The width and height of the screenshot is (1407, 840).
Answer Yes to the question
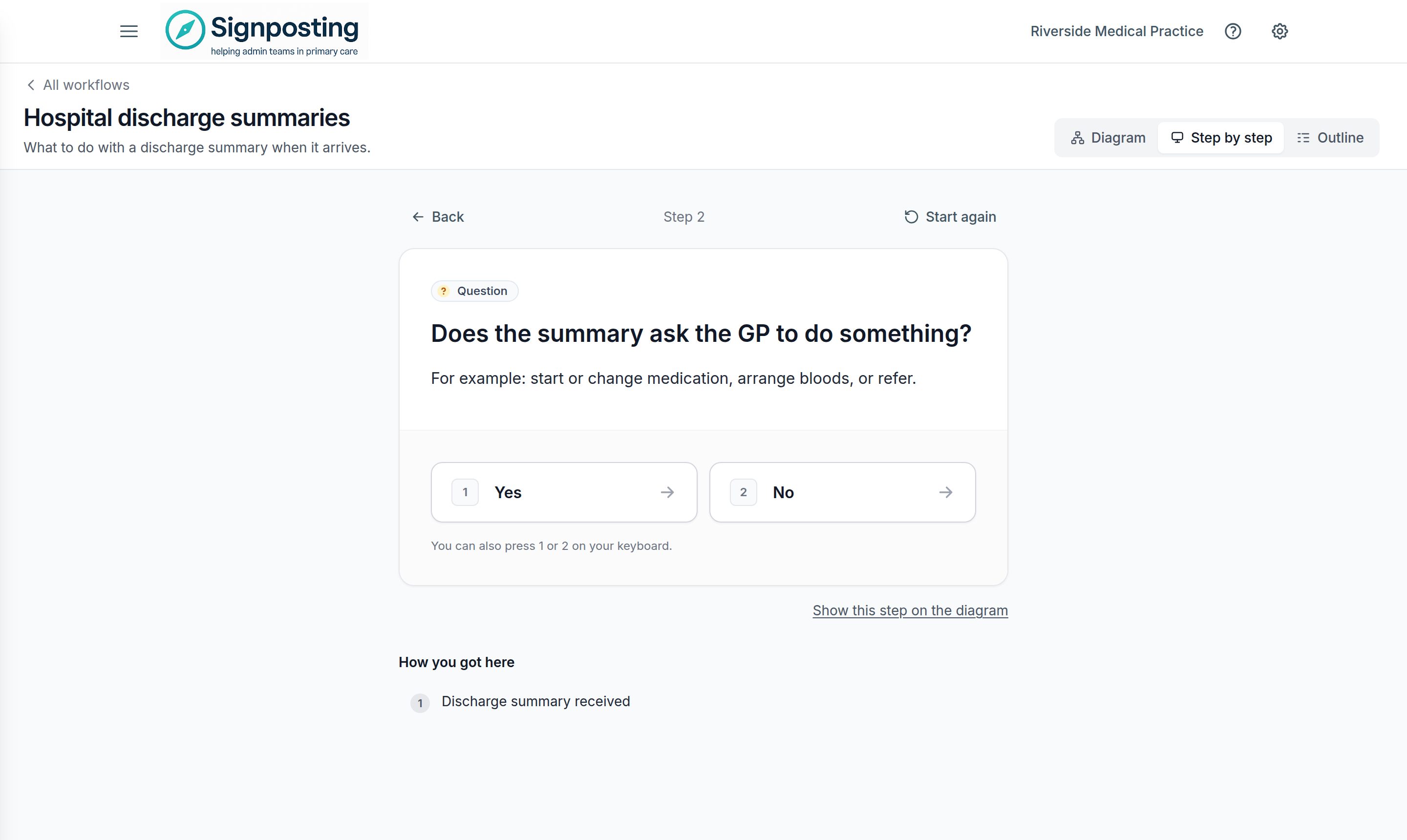pos(564,492)
